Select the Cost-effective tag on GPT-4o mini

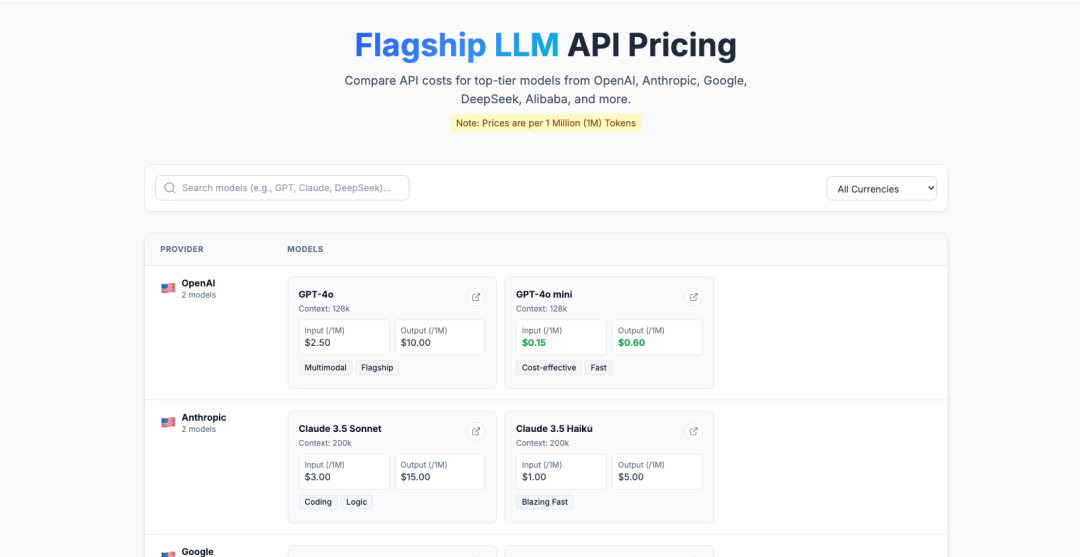[549, 368]
